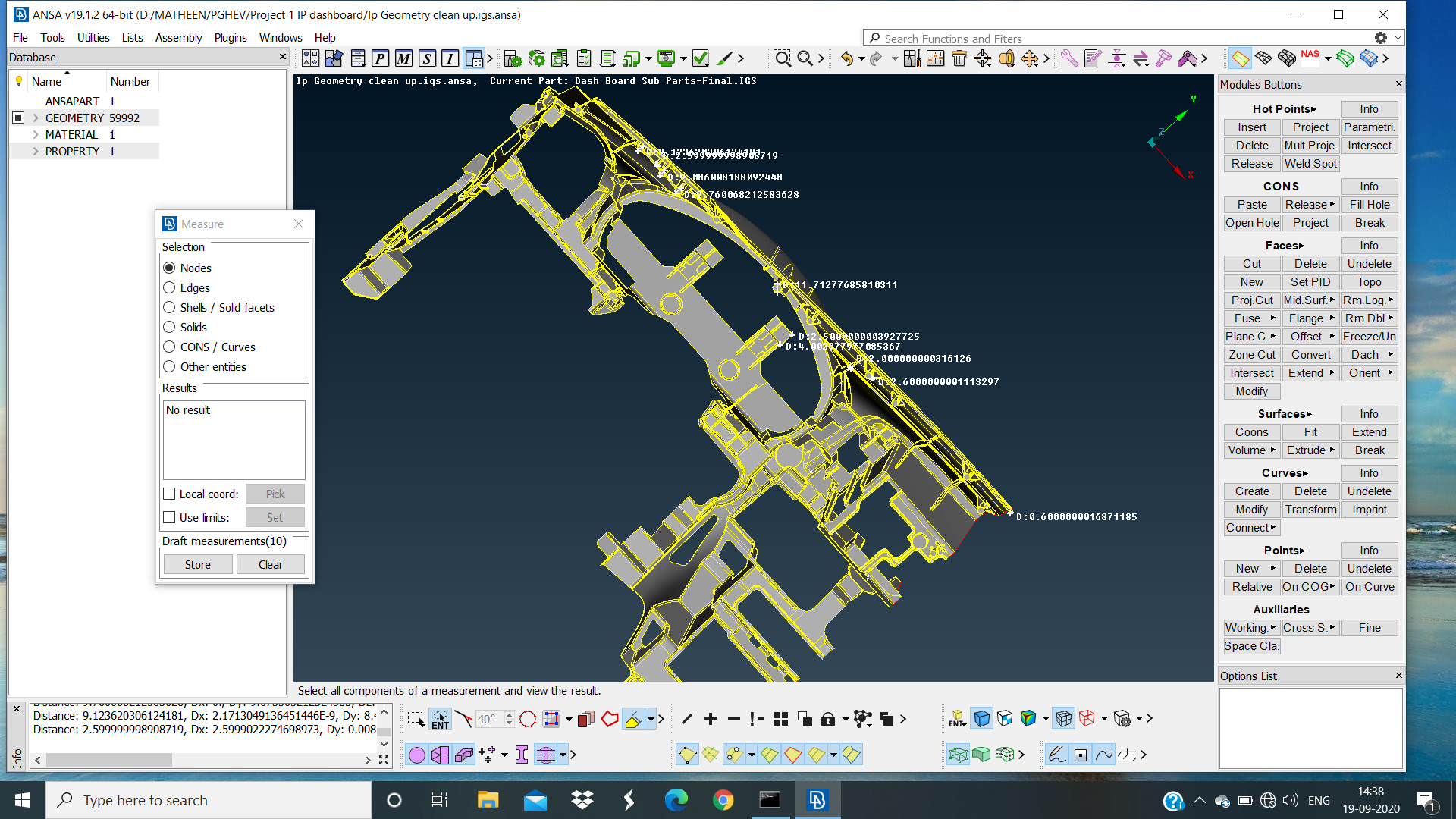The height and width of the screenshot is (819, 1456).
Task: Increase the 40° angle using the stepper
Action: (508, 714)
